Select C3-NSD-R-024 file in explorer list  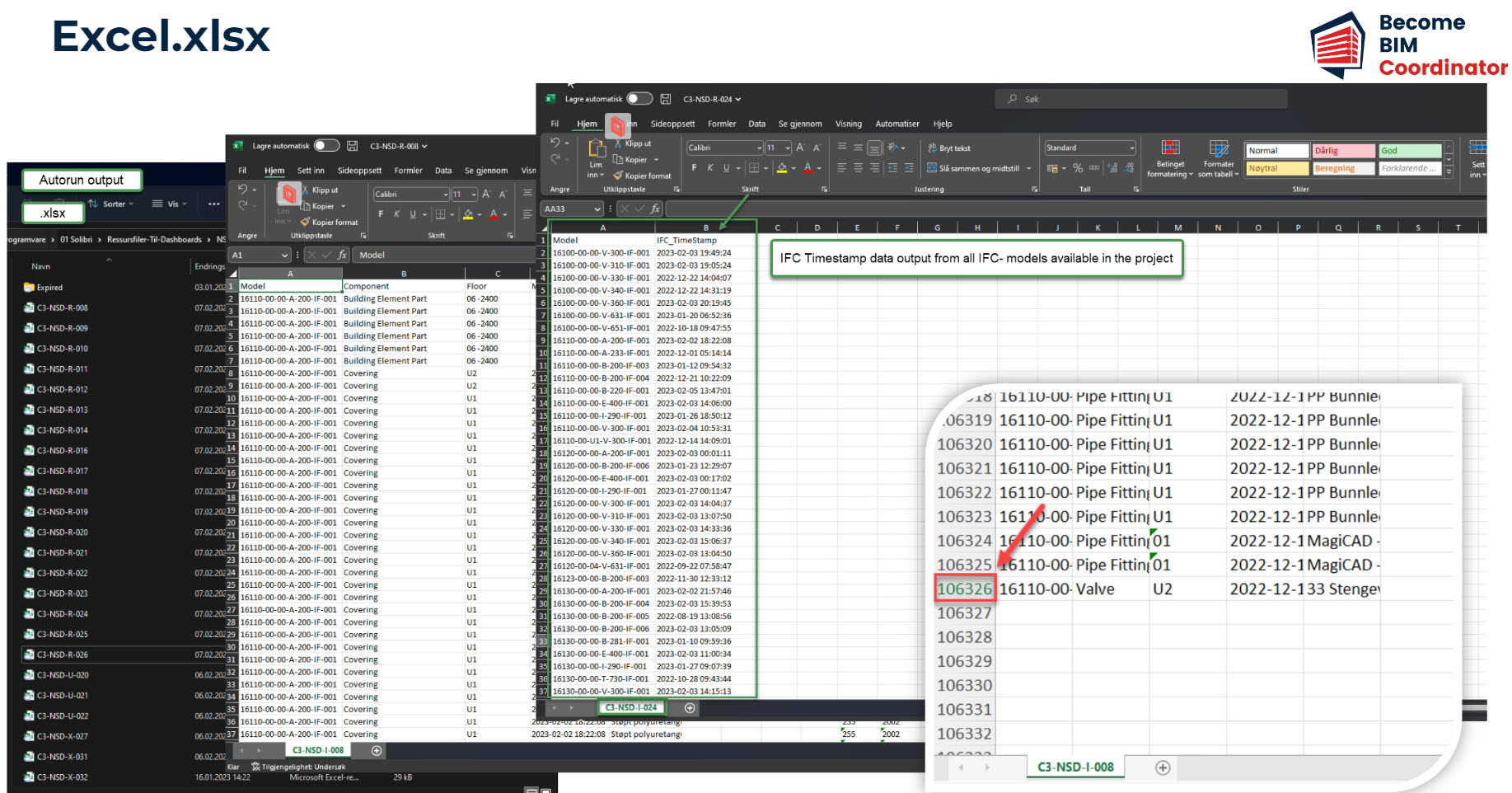pyautogui.click(x=62, y=614)
